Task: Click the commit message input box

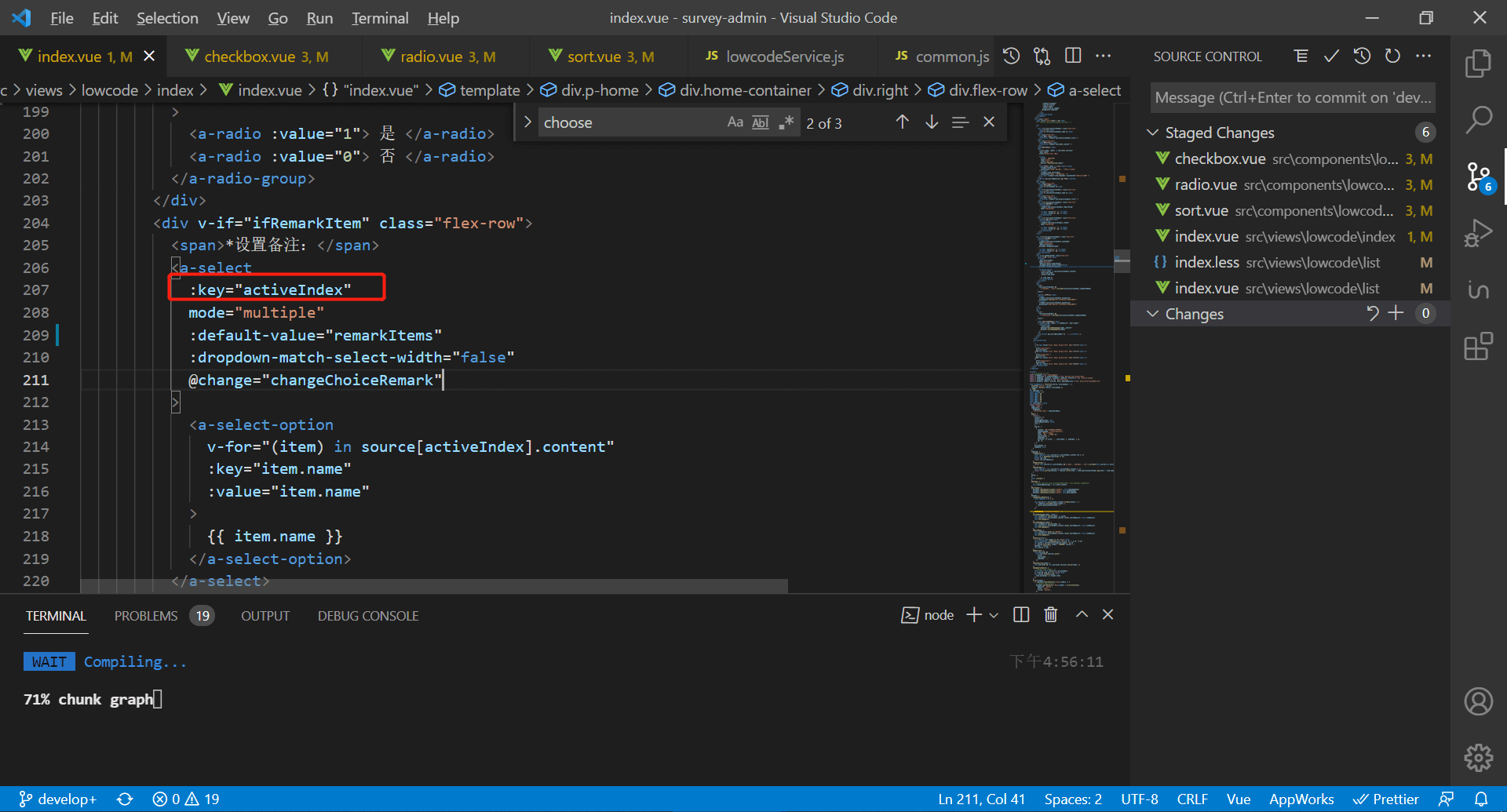Action: [1293, 97]
